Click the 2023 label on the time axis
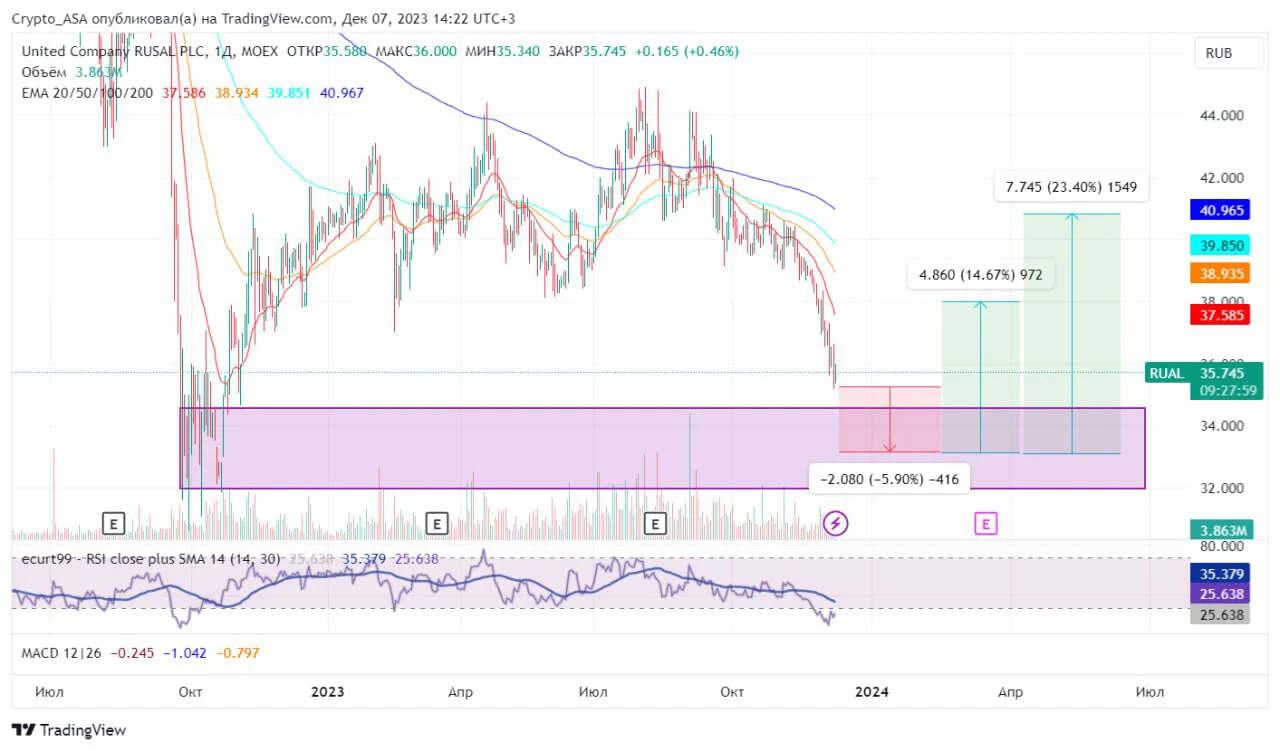The image size is (1280, 751). pos(328,691)
